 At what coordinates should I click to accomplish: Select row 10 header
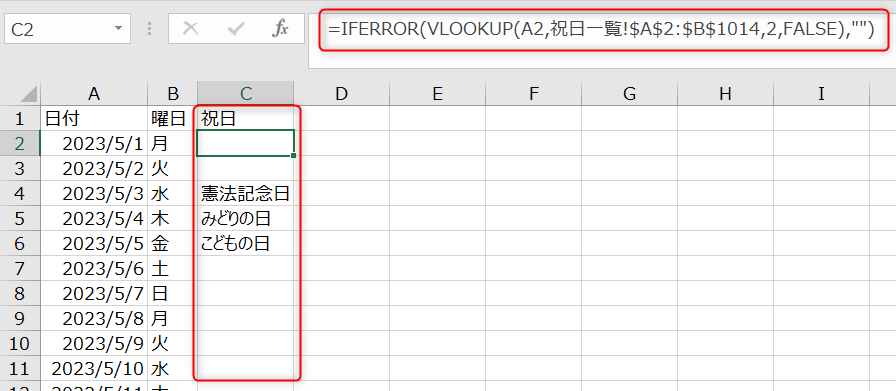(x=20, y=344)
